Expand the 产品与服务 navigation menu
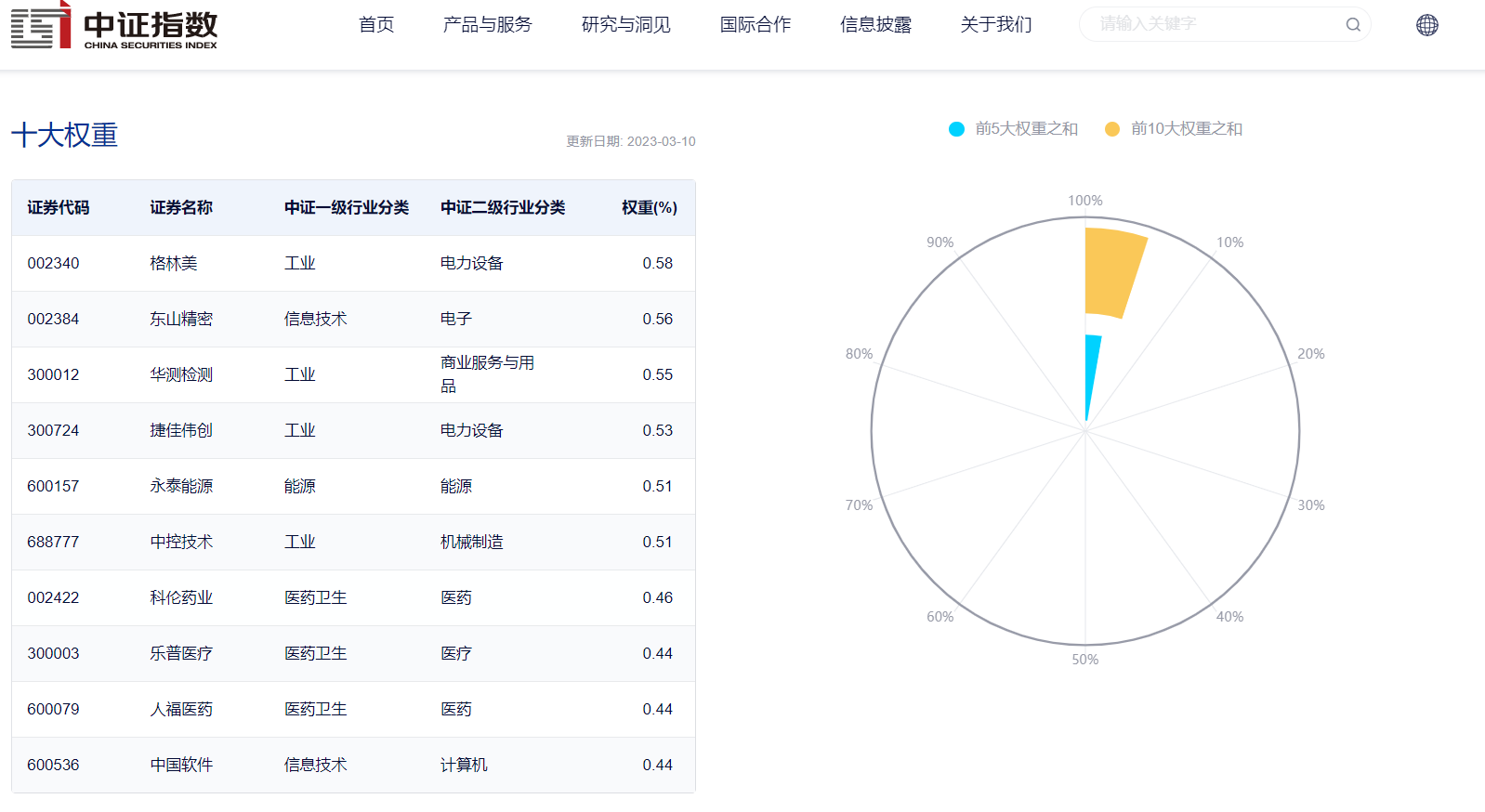This screenshot has width=1485, height=812. click(x=487, y=25)
